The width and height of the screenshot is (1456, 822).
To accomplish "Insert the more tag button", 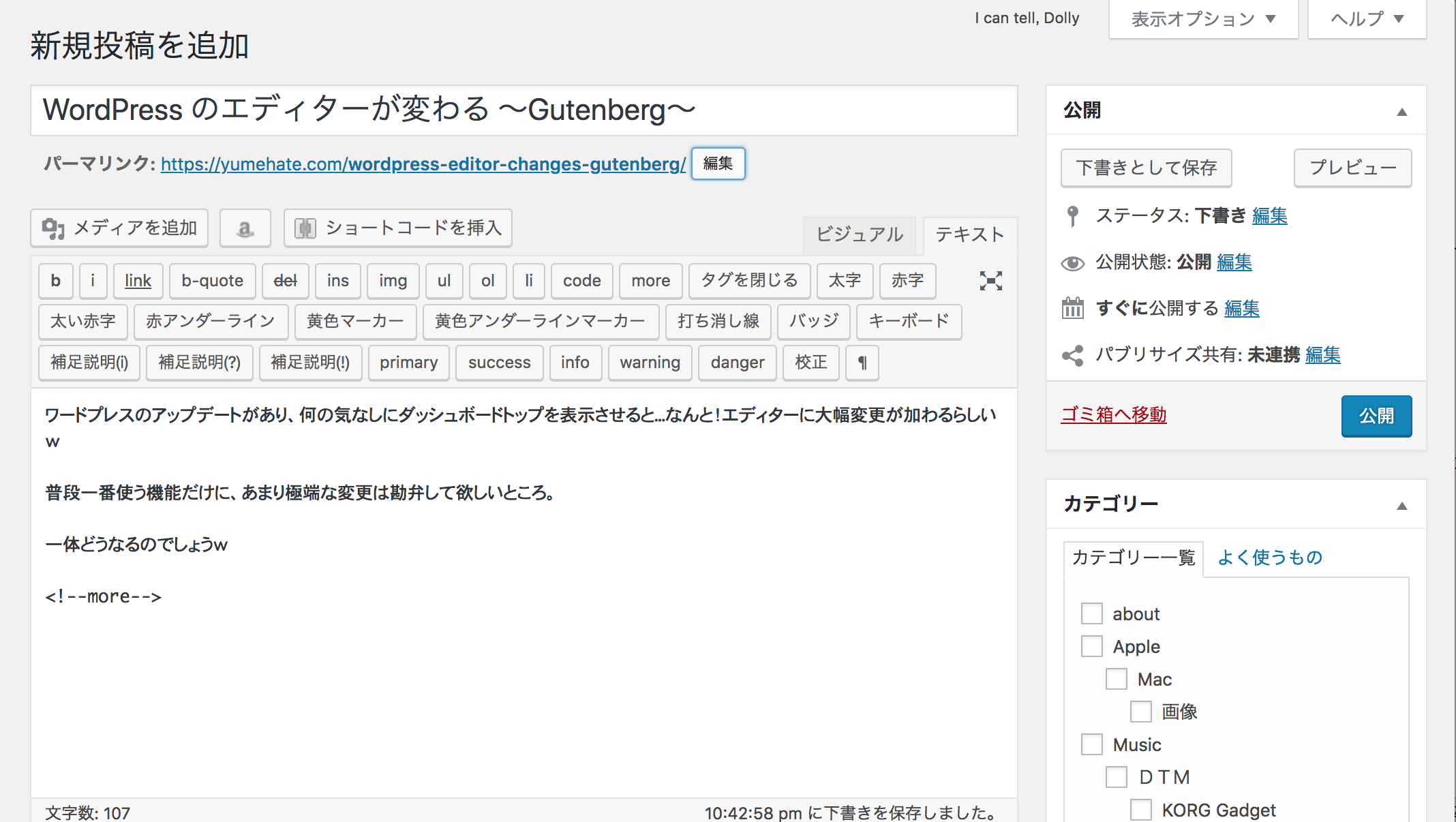I will coord(651,281).
